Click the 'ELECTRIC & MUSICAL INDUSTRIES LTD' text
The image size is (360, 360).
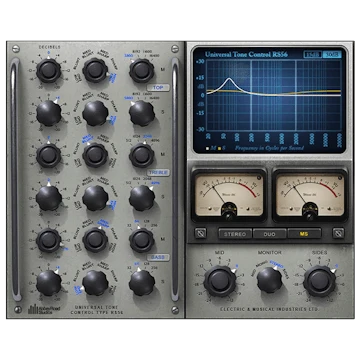point(269,309)
